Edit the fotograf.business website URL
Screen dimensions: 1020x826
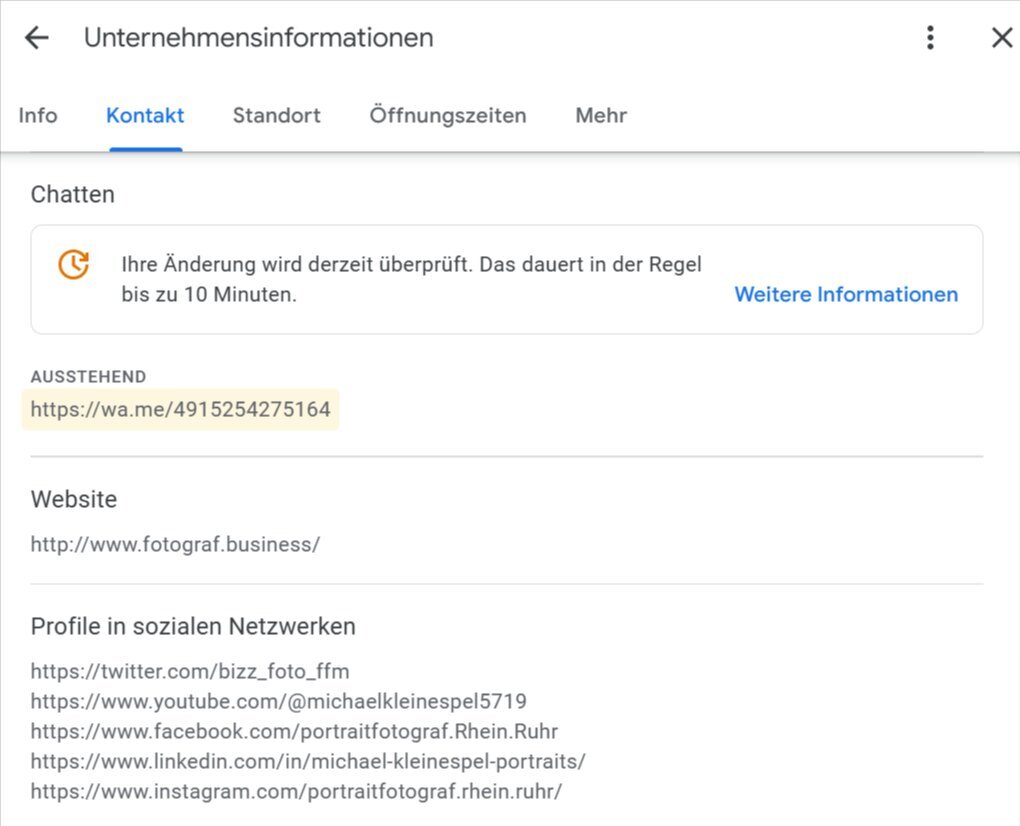[175, 545]
